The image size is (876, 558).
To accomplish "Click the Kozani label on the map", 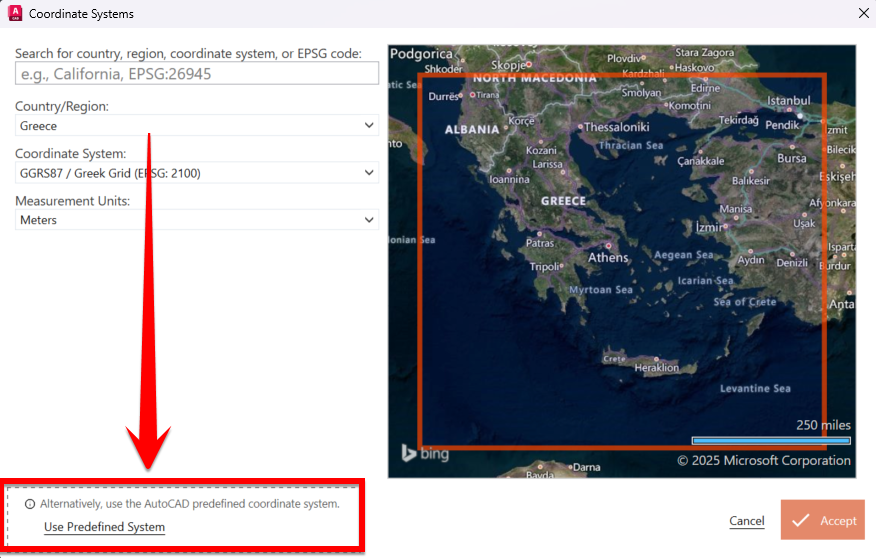I will pyautogui.click(x=541, y=150).
